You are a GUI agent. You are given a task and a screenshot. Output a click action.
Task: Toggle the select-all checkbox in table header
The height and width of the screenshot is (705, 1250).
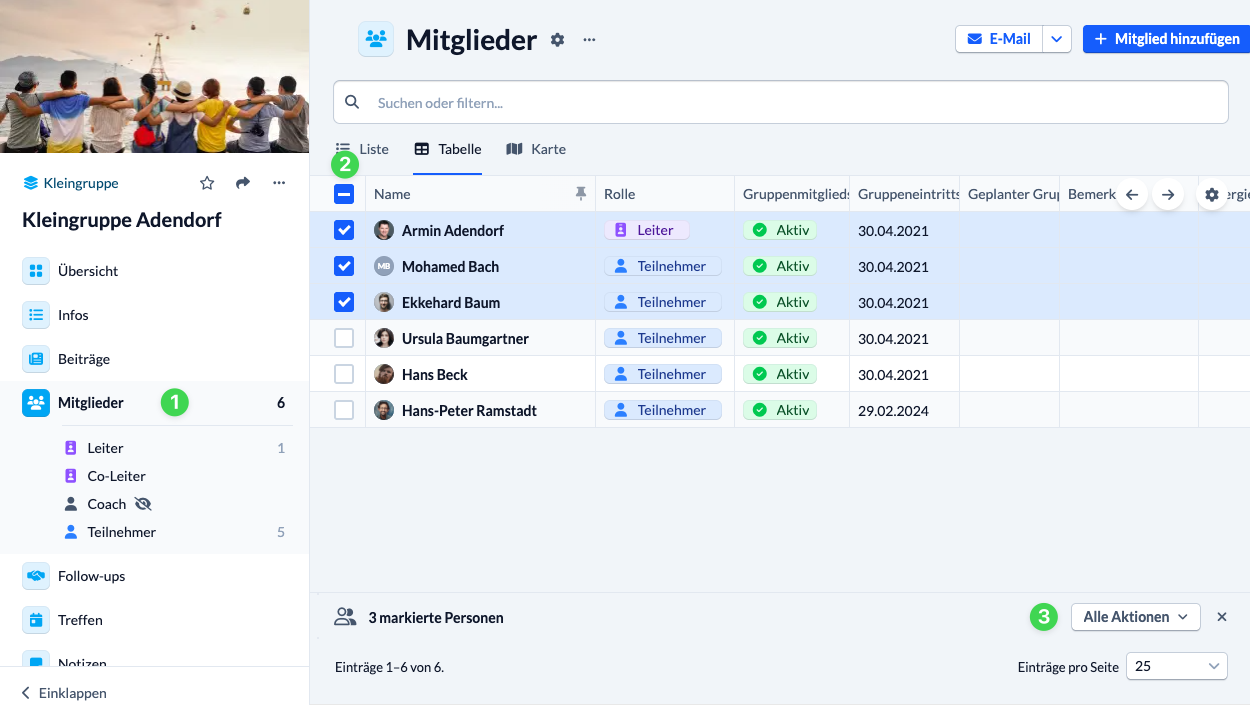(344, 195)
